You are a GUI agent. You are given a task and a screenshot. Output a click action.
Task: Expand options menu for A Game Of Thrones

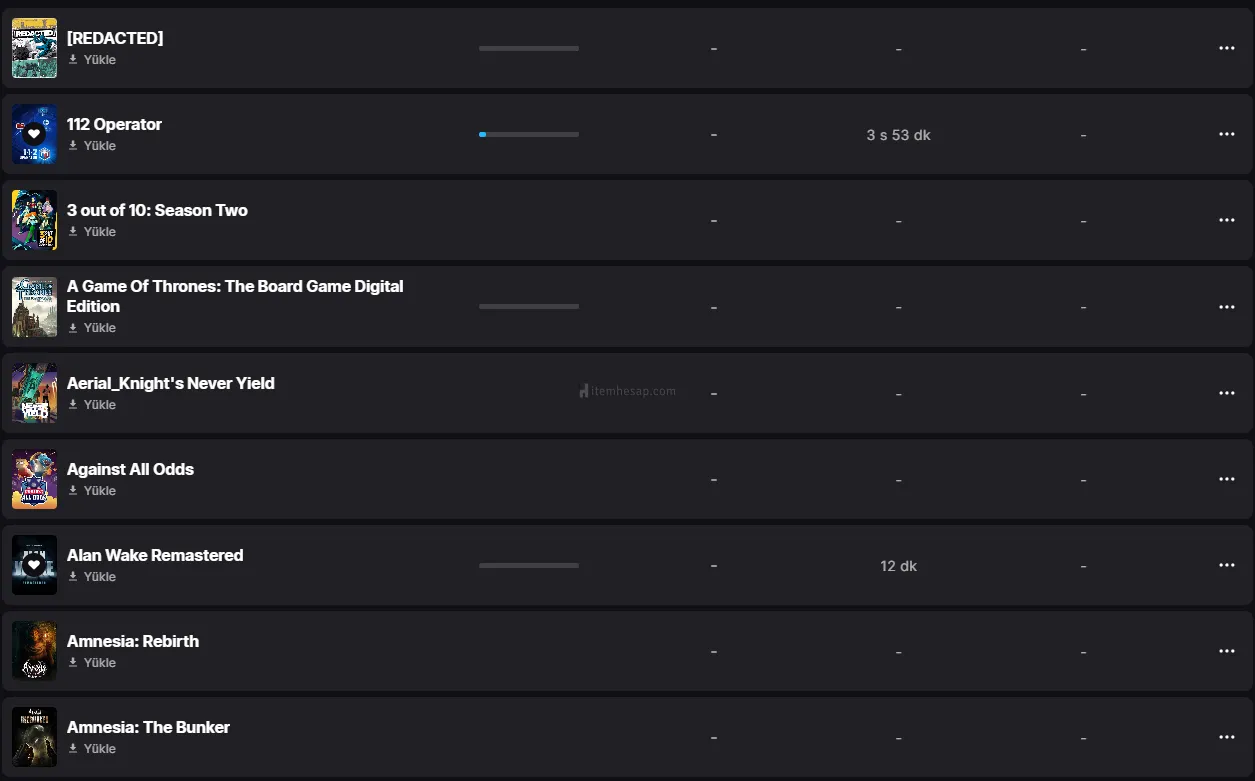click(1227, 307)
